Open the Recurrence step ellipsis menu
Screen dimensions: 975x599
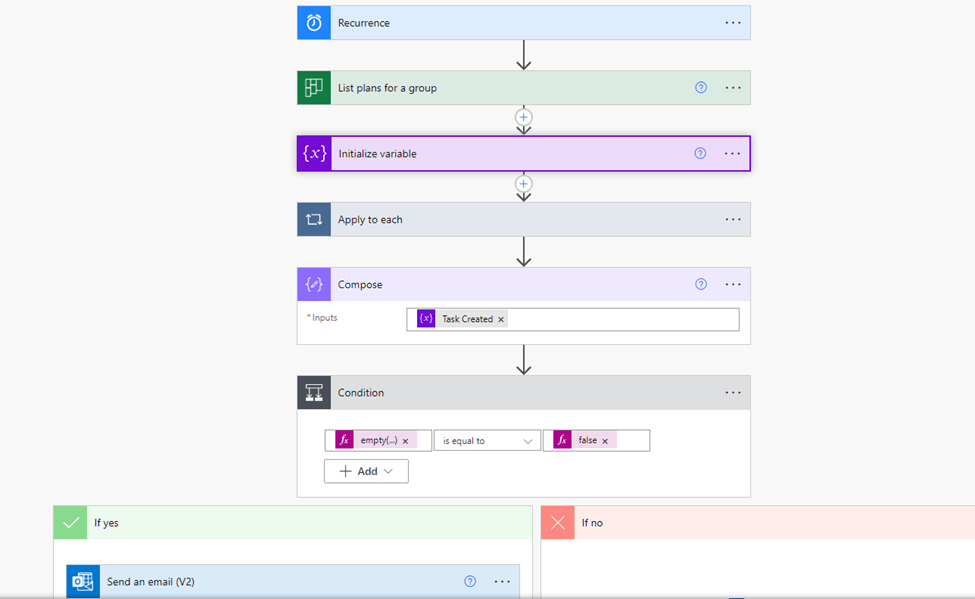[733, 23]
